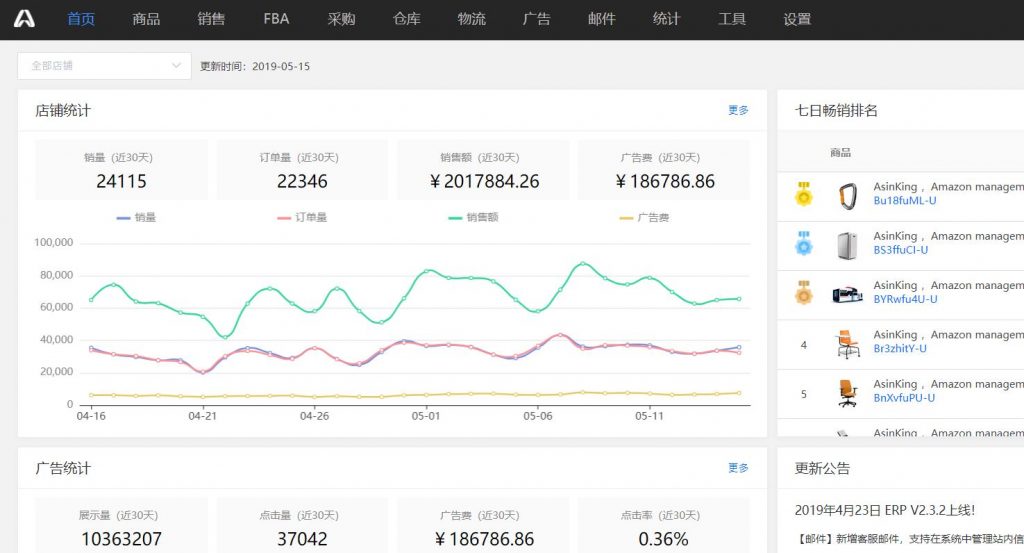Image resolution: width=1024 pixels, height=553 pixels.
Task: Click the bronze medal third-place icon
Action: pyautogui.click(x=803, y=292)
